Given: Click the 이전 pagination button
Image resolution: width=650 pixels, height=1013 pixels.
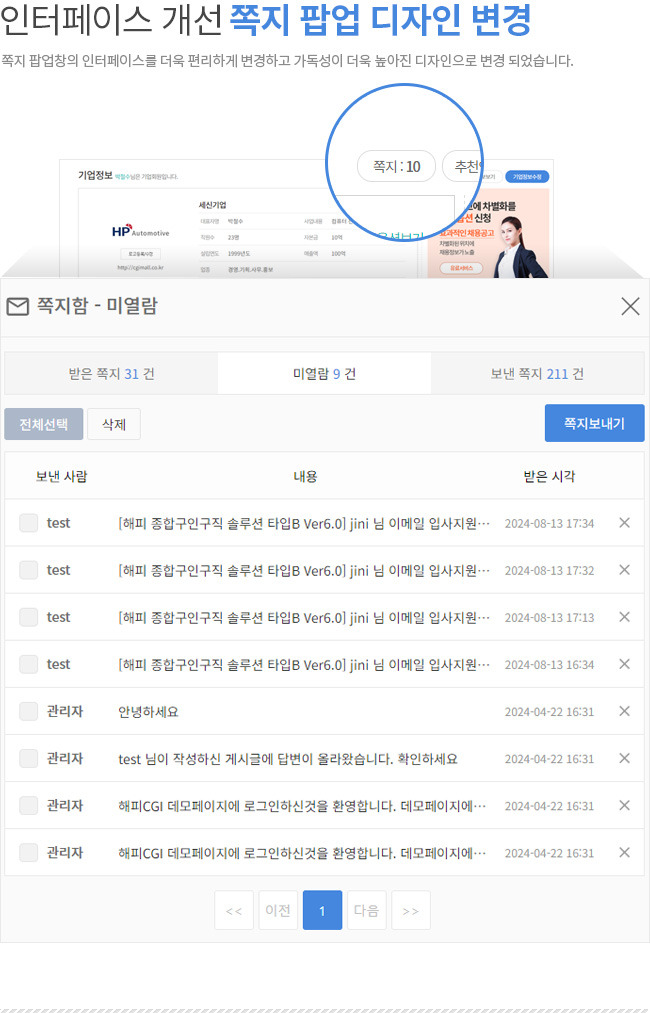Looking at the screenshot, I should [x=278, y=910].
